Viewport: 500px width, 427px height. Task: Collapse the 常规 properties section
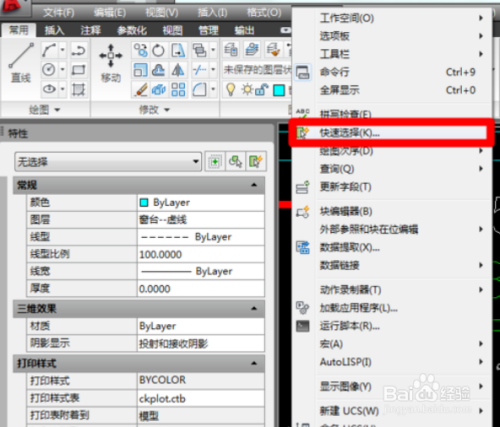coord(254,185)
